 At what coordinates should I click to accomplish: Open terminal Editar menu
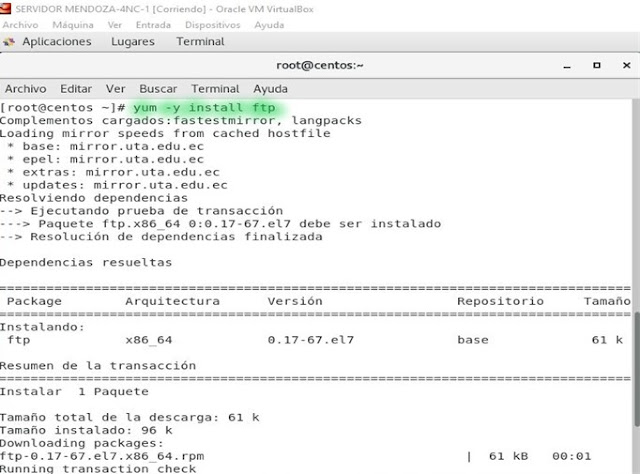(x=76, y=89)
